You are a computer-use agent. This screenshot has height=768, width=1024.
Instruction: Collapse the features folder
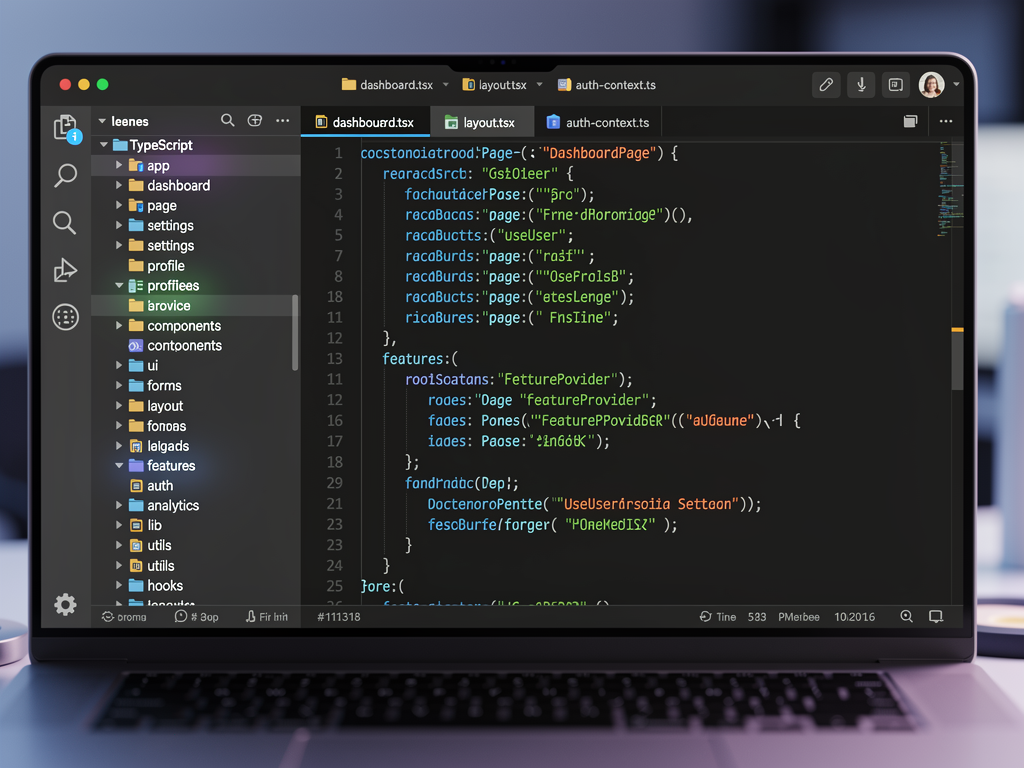(119, 466)
